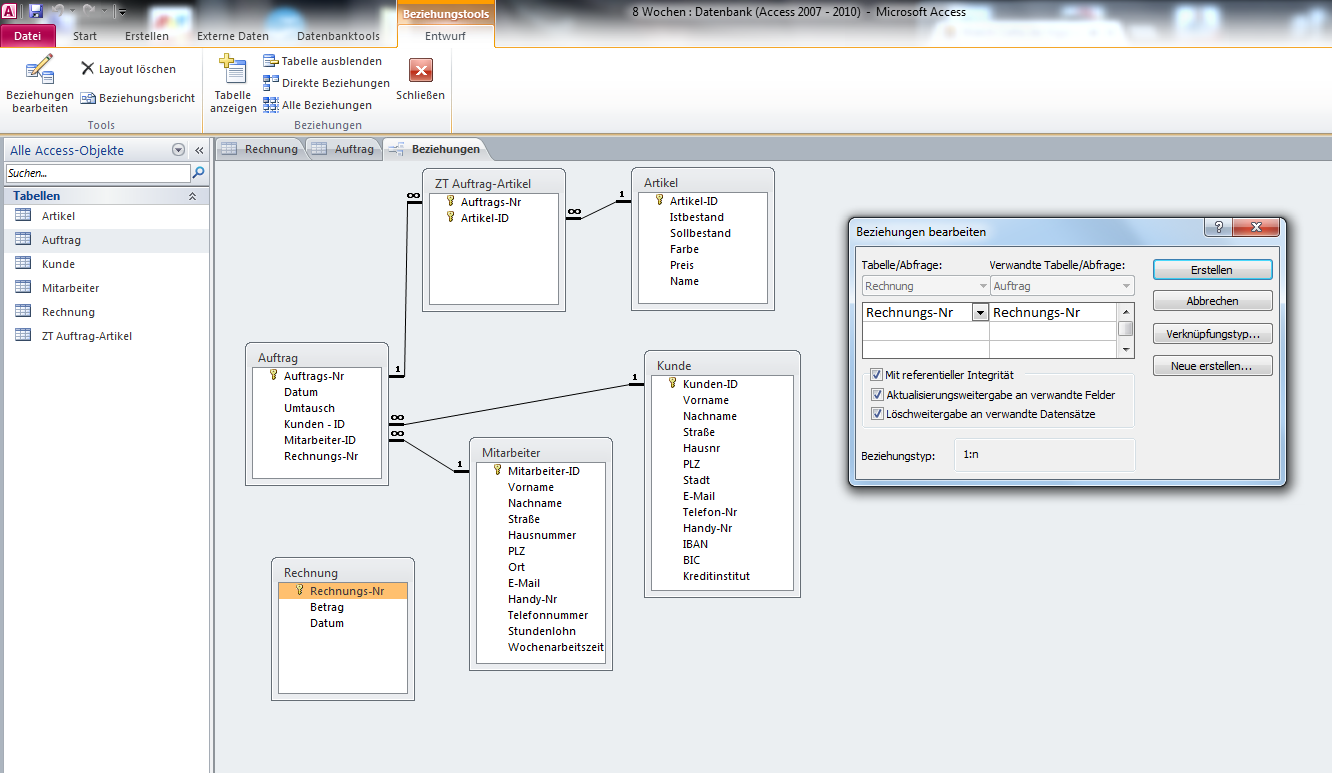Open the Rechnungs-Nr field dropdown arrow
1332x773 pixels.
click(980, 313)
